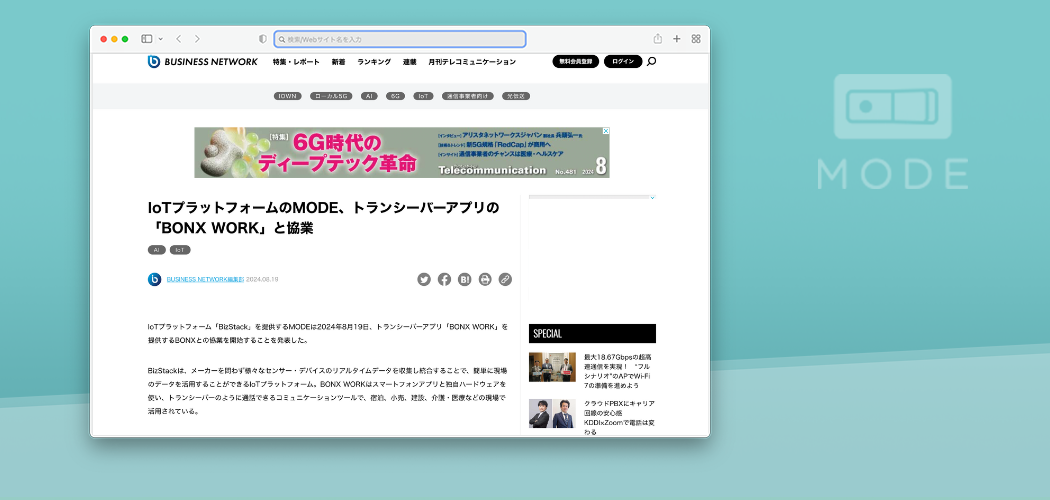This screenshot has width=1050, height=500.
Task: Share article on Twitter via bird icon
Action: (x=424, y=280)
